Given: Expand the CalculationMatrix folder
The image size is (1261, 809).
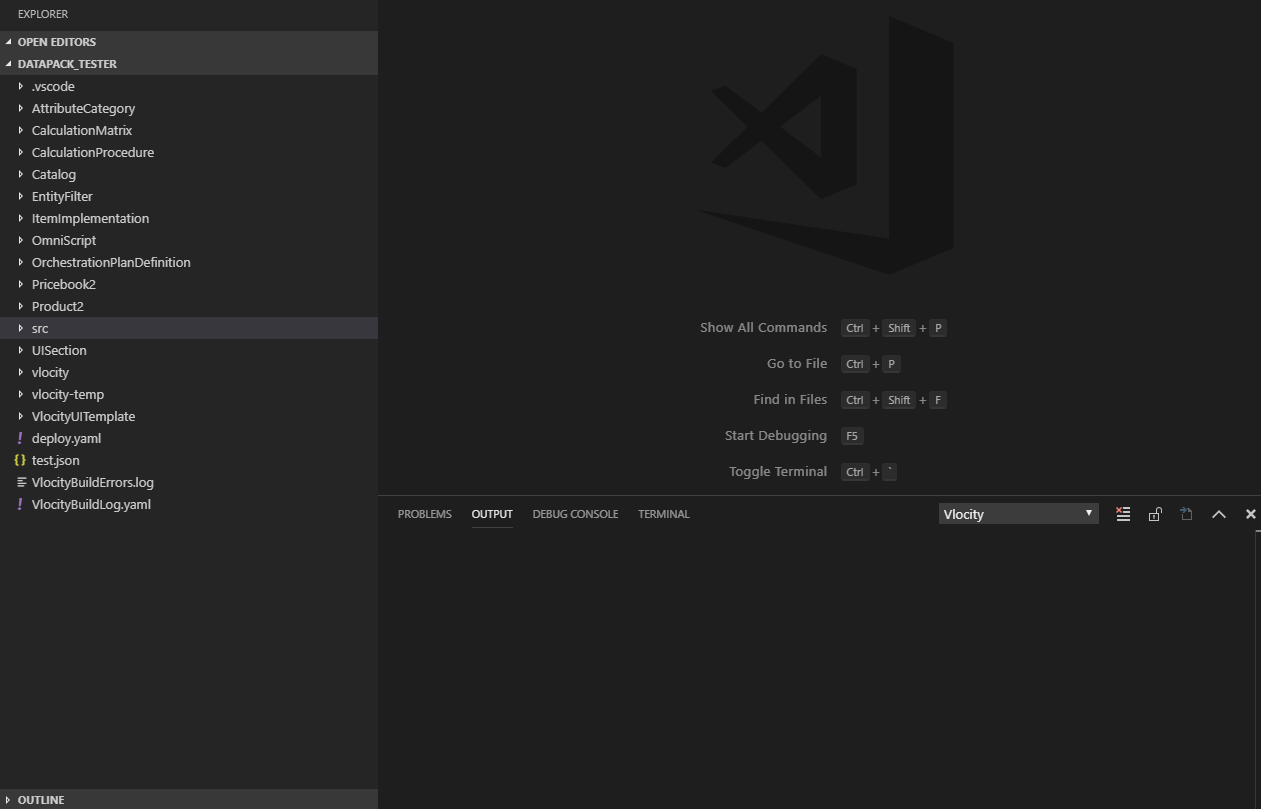Looking at the screenshot, I should pos(189,130).
